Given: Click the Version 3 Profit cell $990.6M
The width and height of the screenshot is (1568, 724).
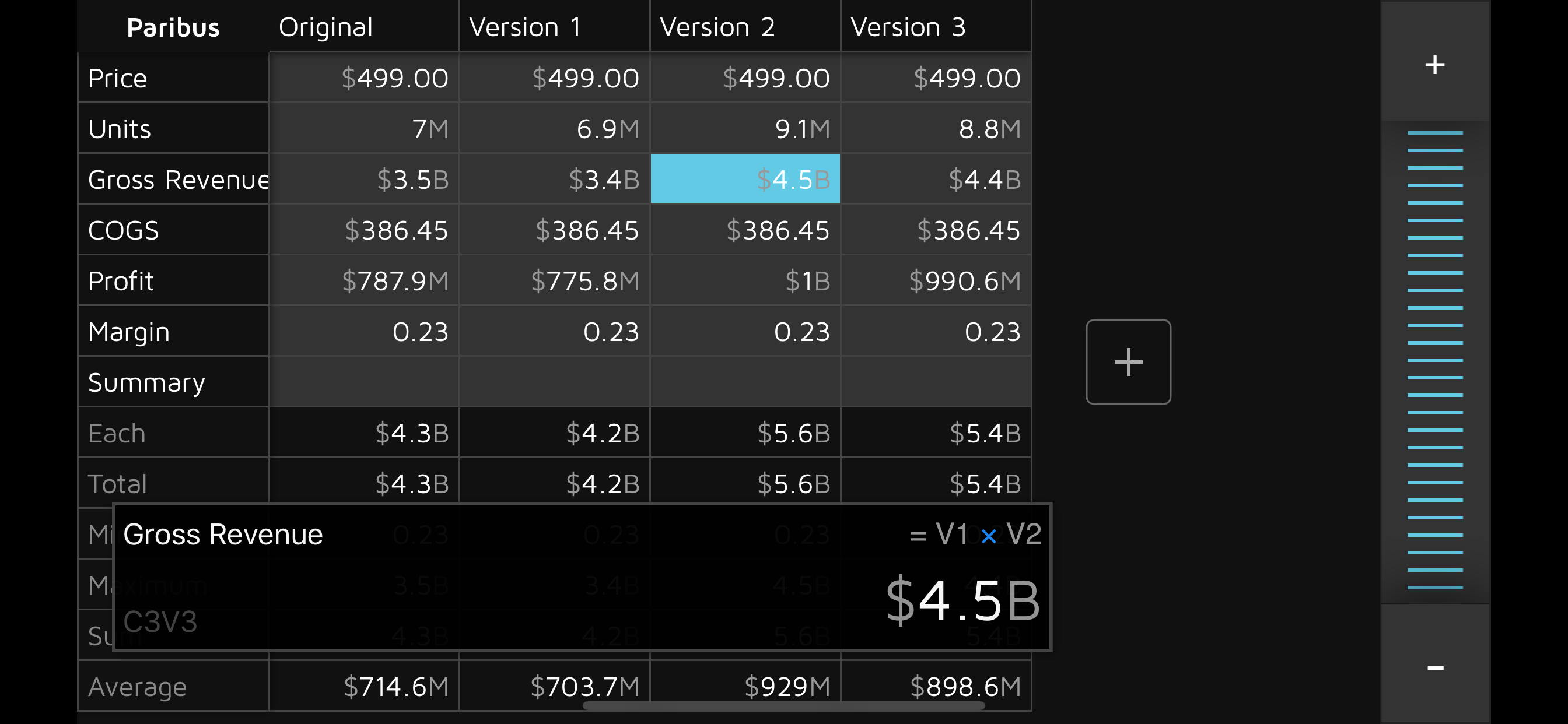Looking at the screenshot, I should pos(936,280).
